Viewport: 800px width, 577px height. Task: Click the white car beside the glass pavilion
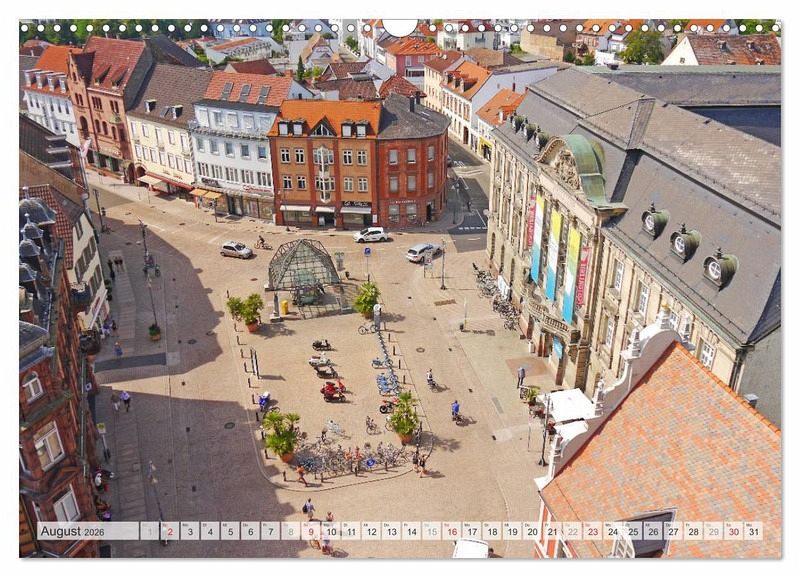click(x=236, y=249)
